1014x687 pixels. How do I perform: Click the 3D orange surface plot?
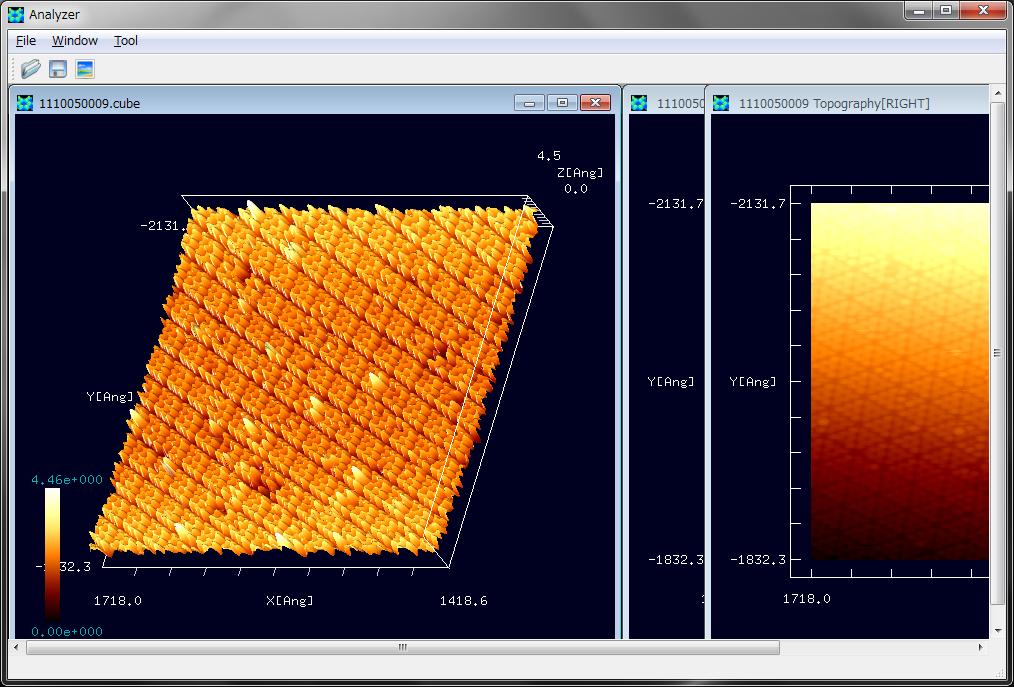(317, 378)
